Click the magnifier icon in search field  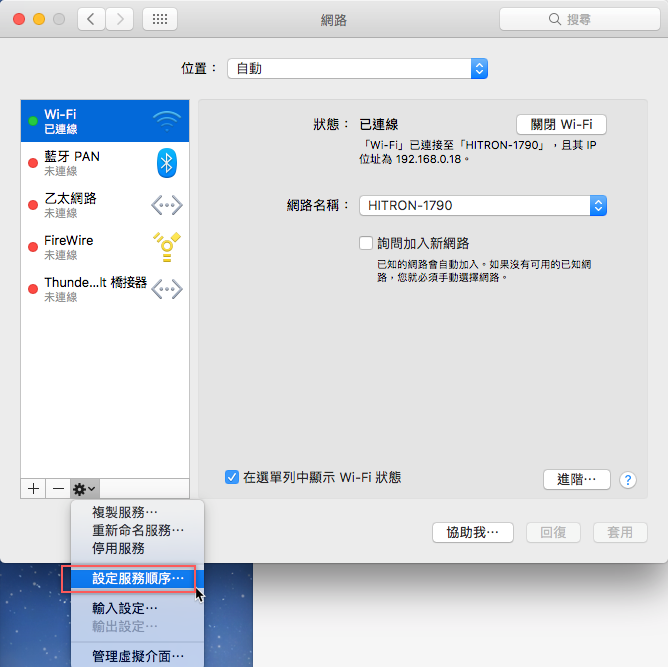click(x=554, y=19)
